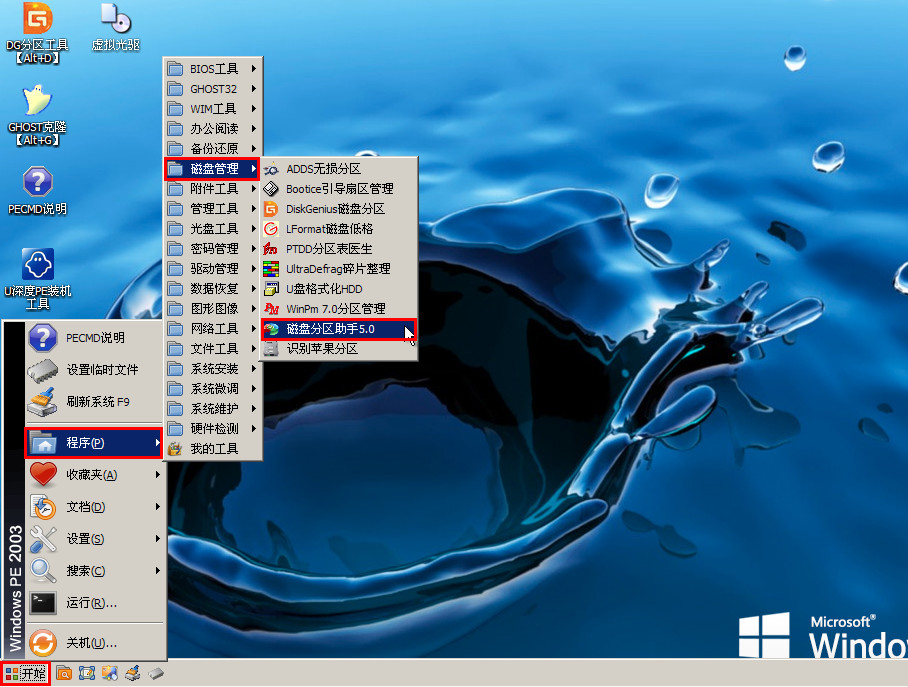Click WinPm 7.0分区管理 icon
Image resolution: width=908 pixels, height=687 pixels.
pos(271,309)
